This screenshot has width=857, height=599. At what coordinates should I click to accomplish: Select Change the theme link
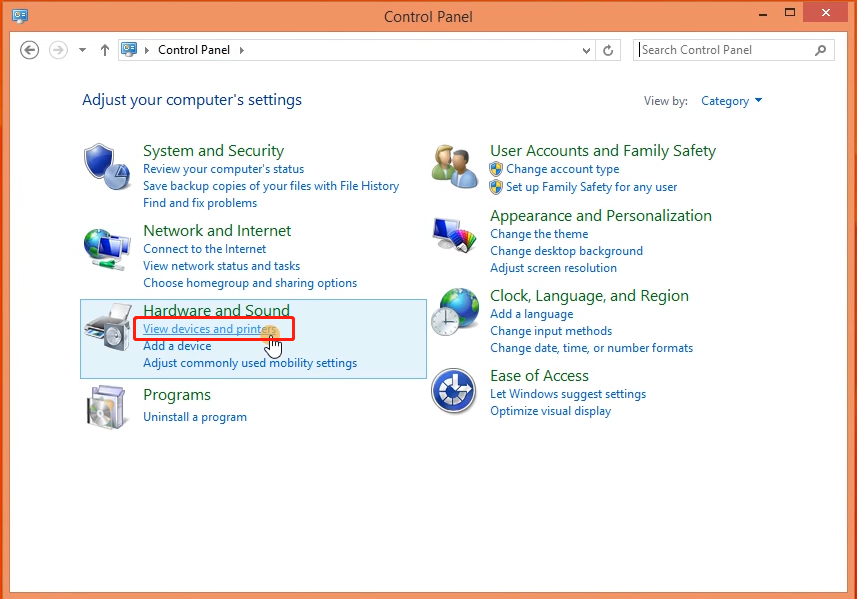point(539,234)
